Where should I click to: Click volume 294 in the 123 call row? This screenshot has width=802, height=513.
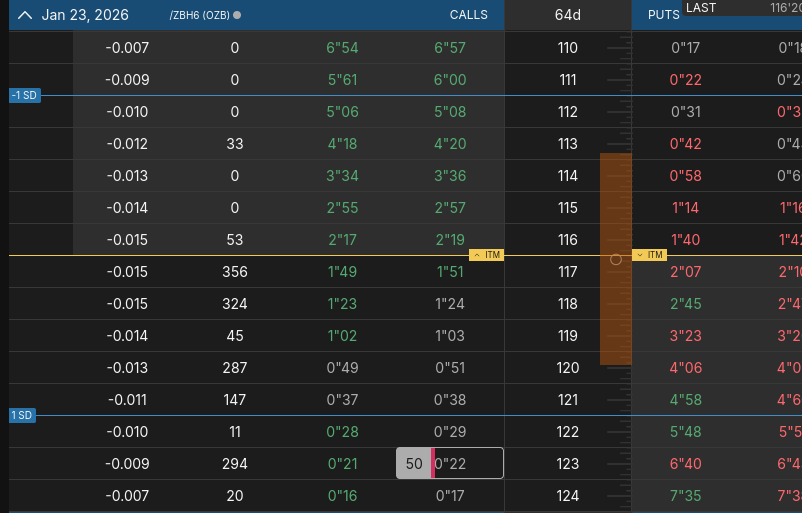tap(235, 463)
